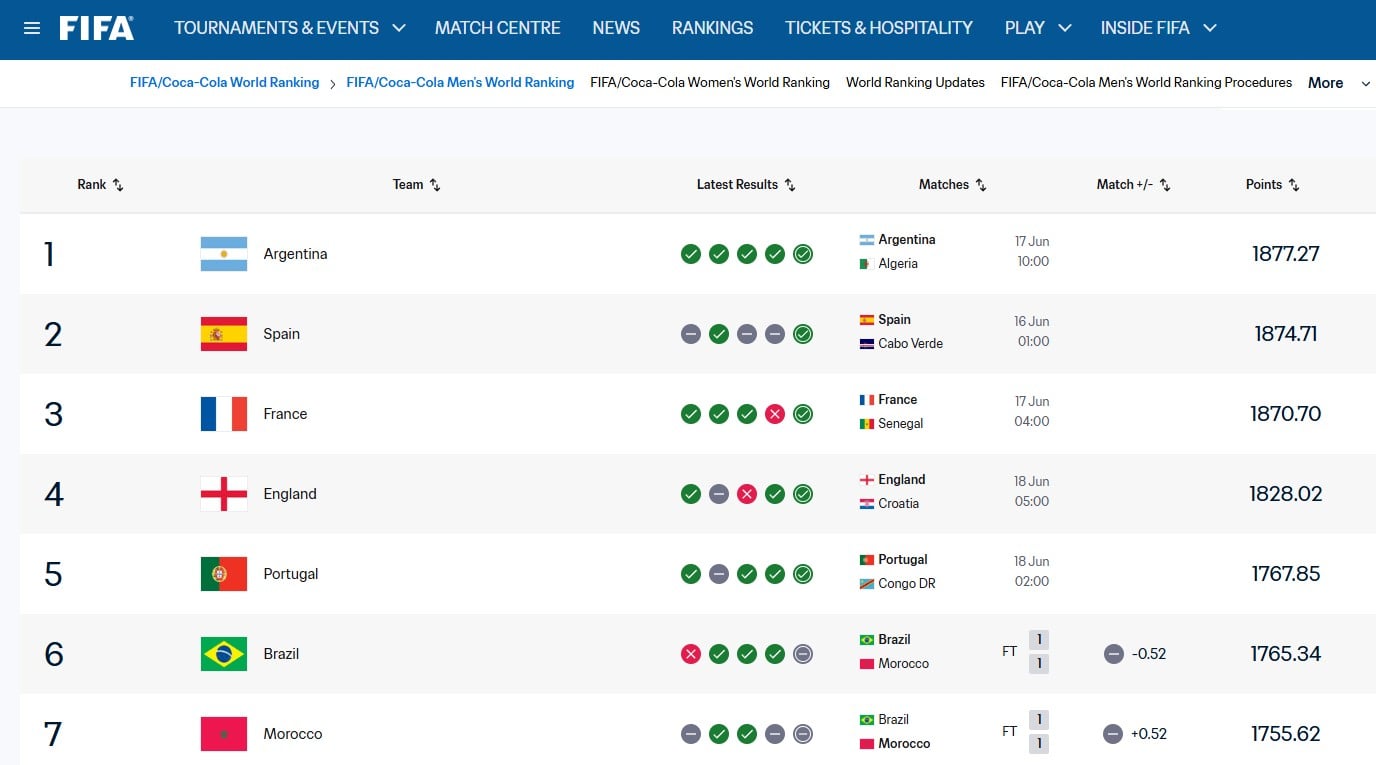This screenshot has height=765, width=1376.
Task: Open World Ranking Updates link
Action: click(915, 83)
